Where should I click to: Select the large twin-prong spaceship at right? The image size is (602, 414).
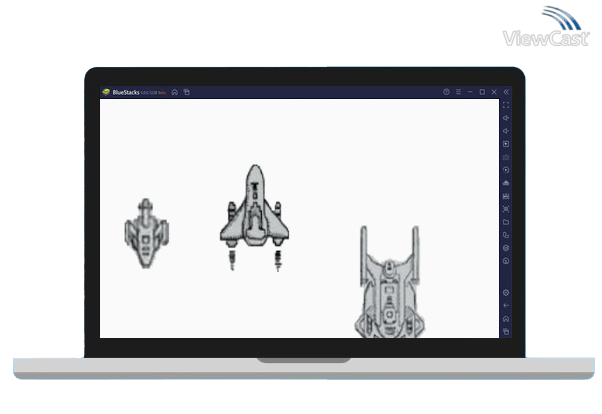(x=389, y=282)
